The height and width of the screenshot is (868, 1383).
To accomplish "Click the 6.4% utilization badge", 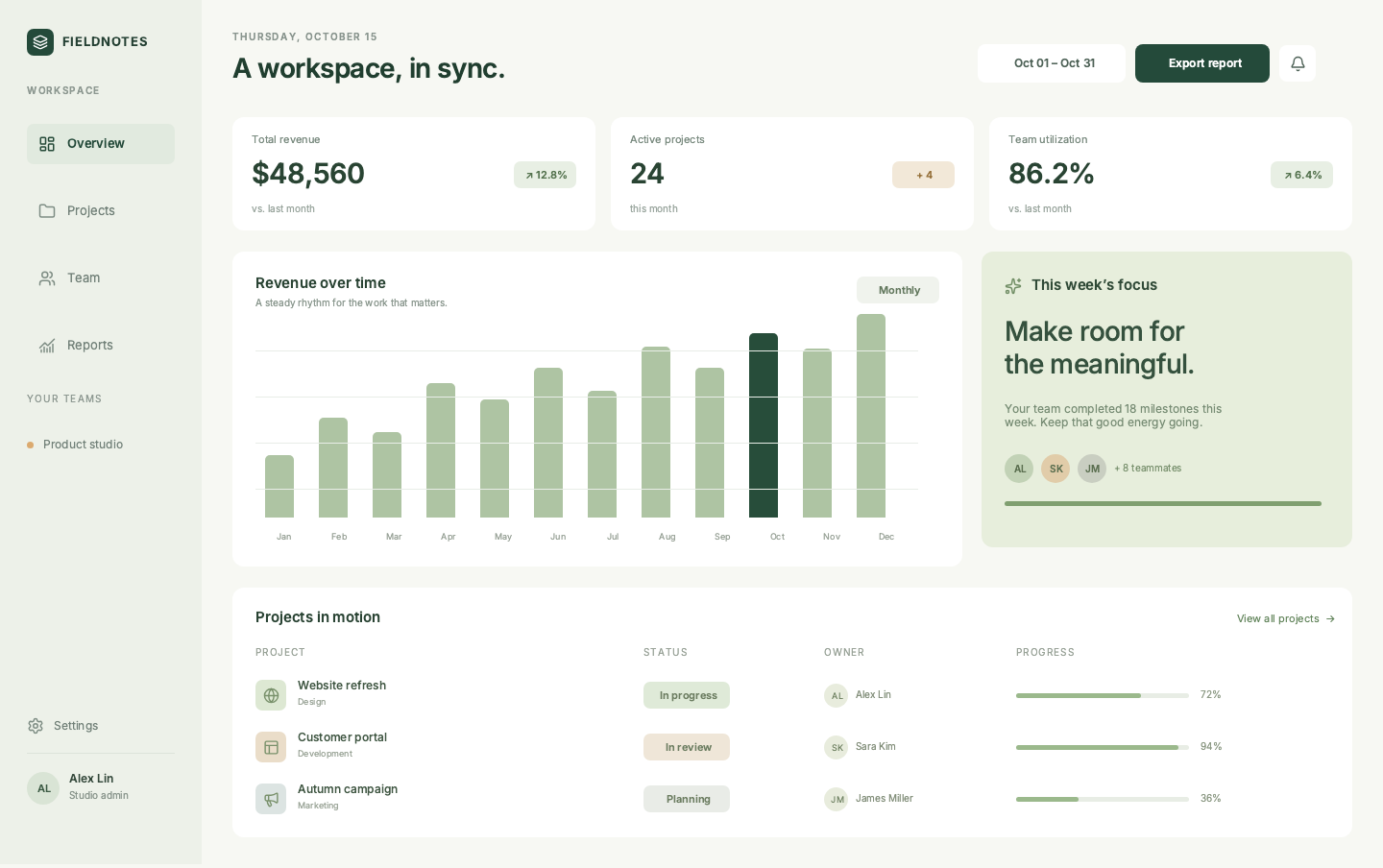I will 1301,175.
